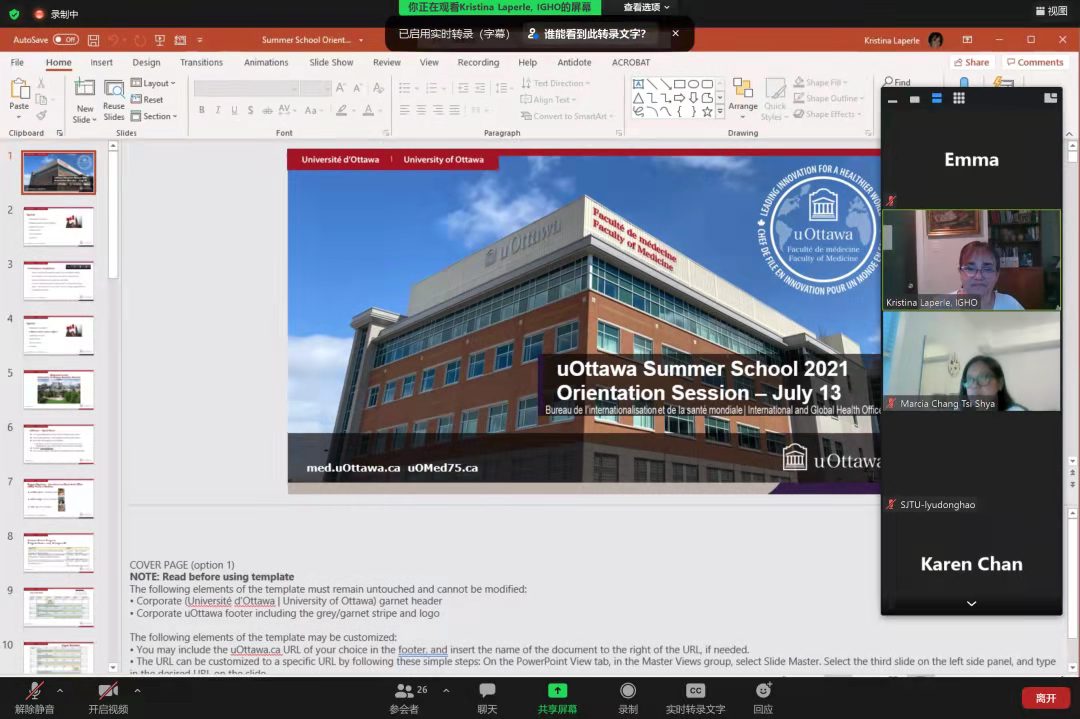Switch to the ACROBAT tab
The width and height of the screenshot is (1080, 719).
pyautogui.click(x=631, y=62)
